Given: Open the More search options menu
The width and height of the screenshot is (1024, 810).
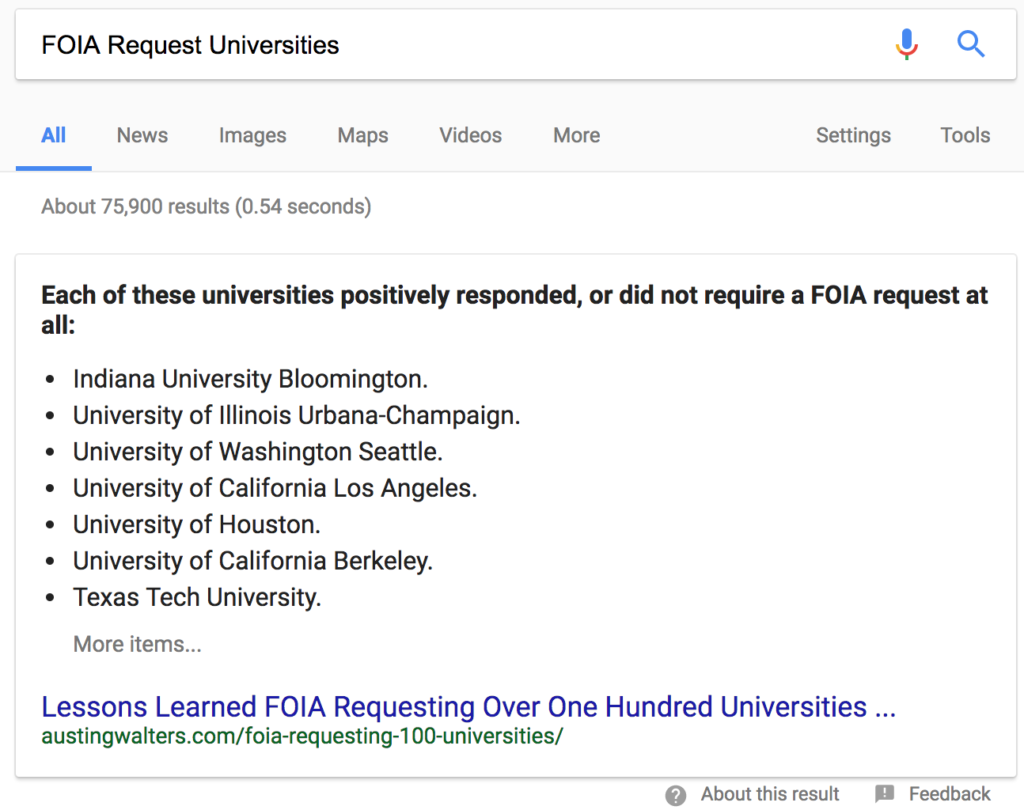Looking at the screenshot, I should pyautogui.click(x=577, y=135).
